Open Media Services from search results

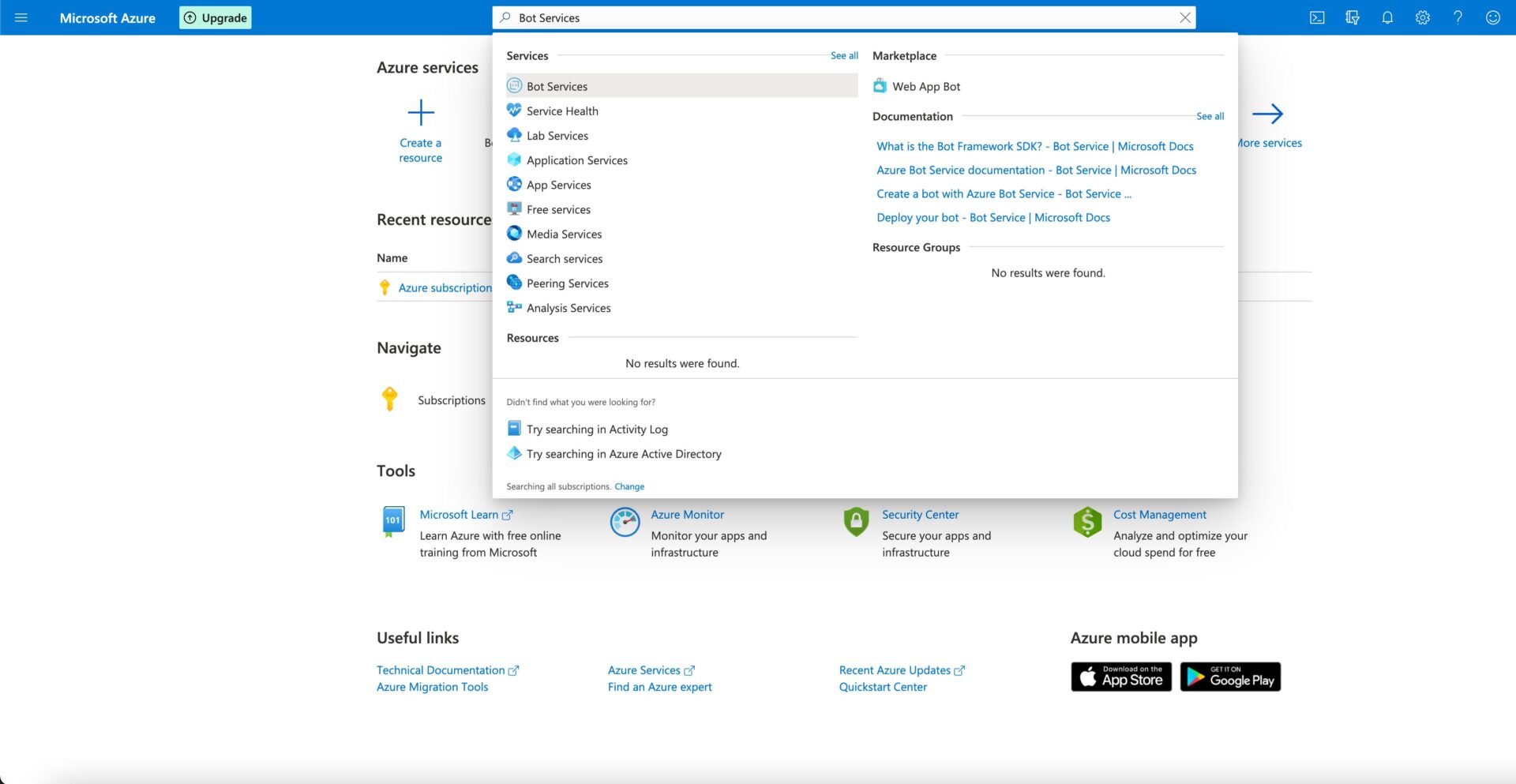tap(564, 234)
